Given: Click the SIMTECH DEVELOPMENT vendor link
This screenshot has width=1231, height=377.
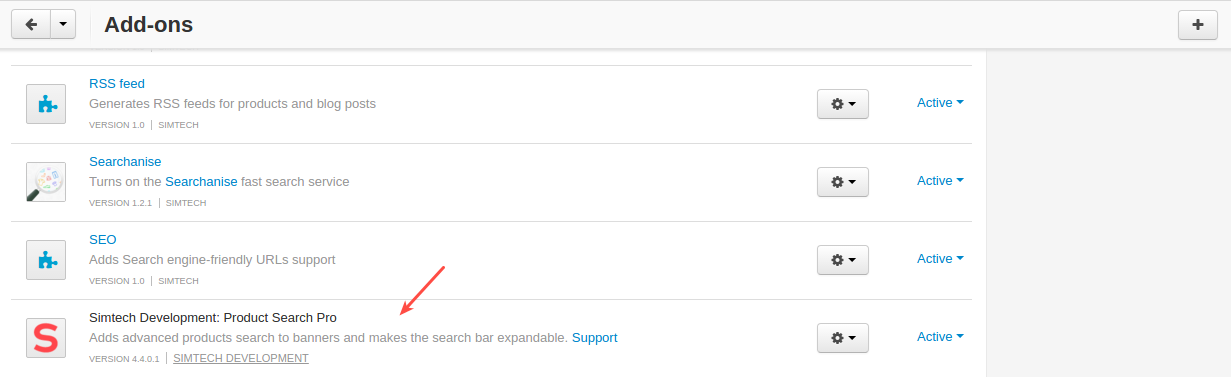Looking at the screenshot, I should pyautogui.click(x=241, y=358).
